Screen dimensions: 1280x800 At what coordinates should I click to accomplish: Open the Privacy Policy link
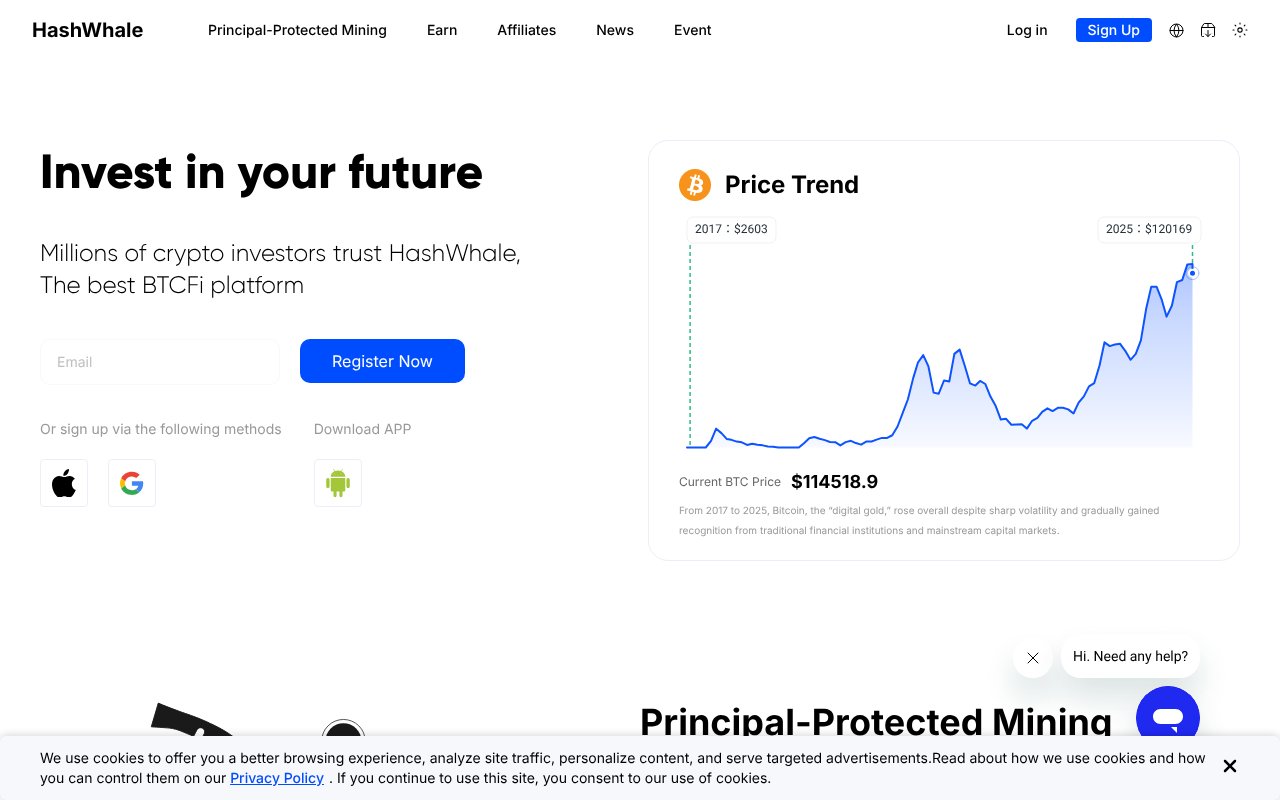(277, 778)
